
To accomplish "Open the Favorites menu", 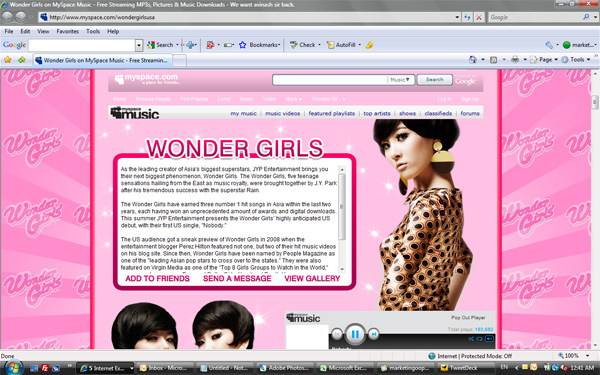I will click(x=68, y=31).
